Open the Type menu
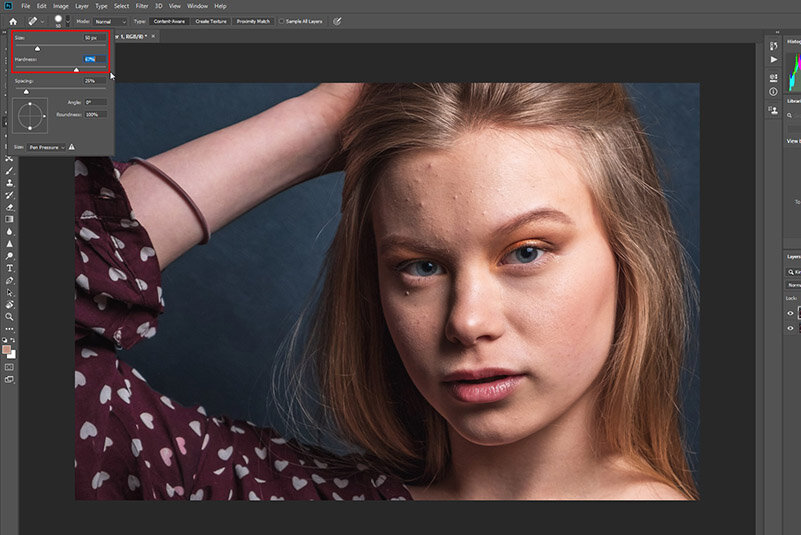This screenshot has width=801, height=535. click(102, 6)
